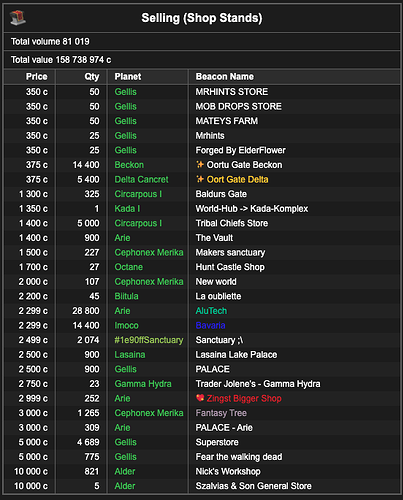Click the Total volume 81 019 row
Screen dimensions: 403x500
[x=202, y=42]
